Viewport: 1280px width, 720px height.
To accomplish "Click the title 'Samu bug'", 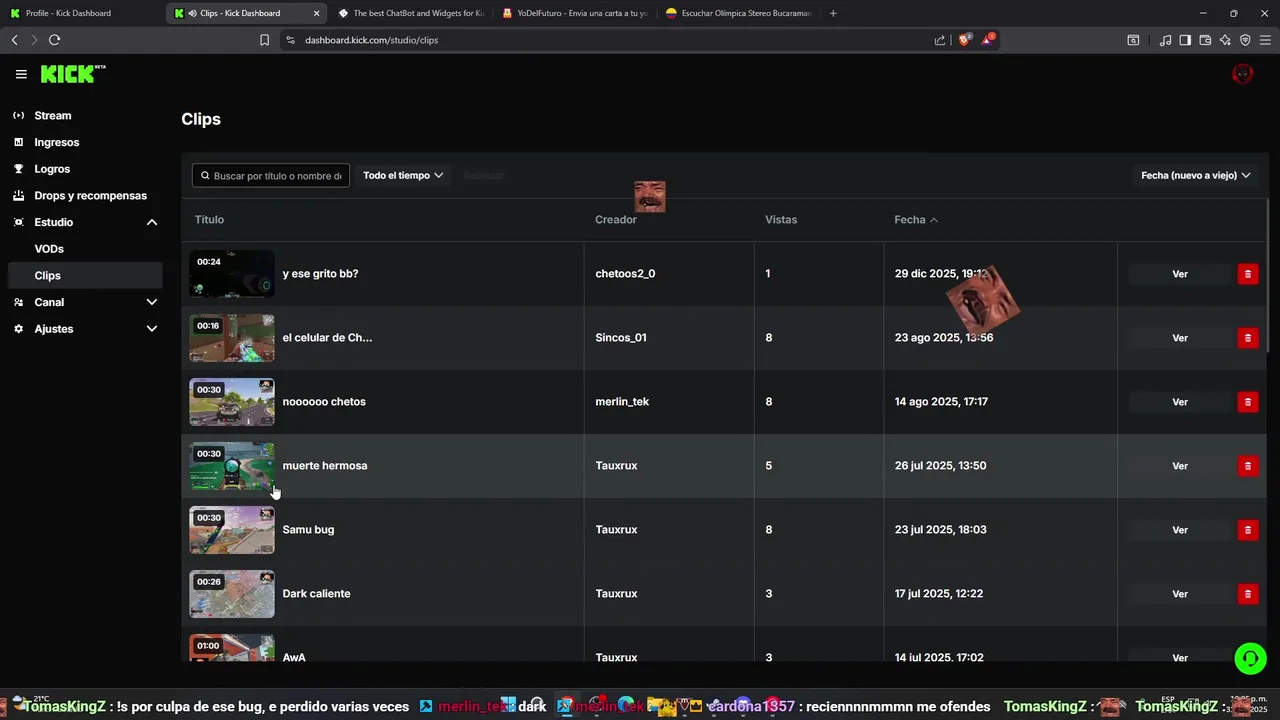I will pos(308,530).
